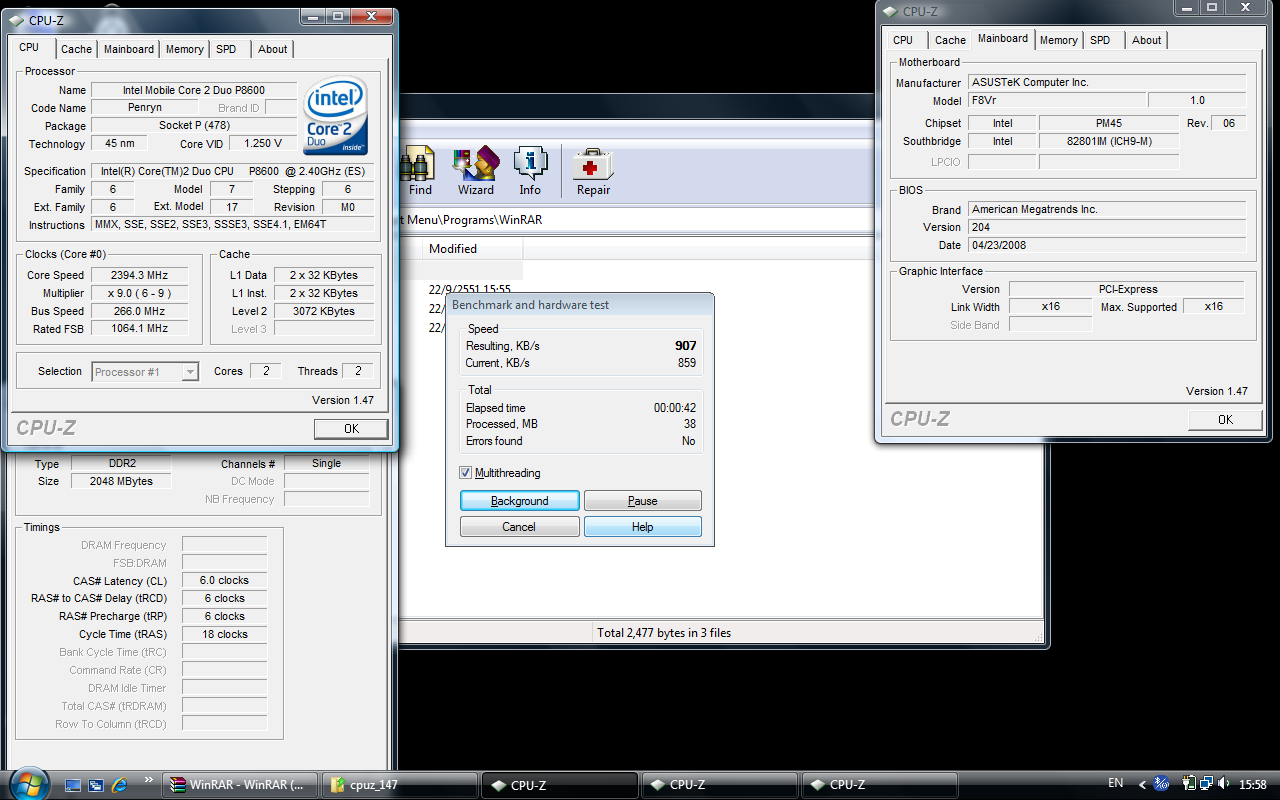Click the elapsed time '00:00:42'

674,408
